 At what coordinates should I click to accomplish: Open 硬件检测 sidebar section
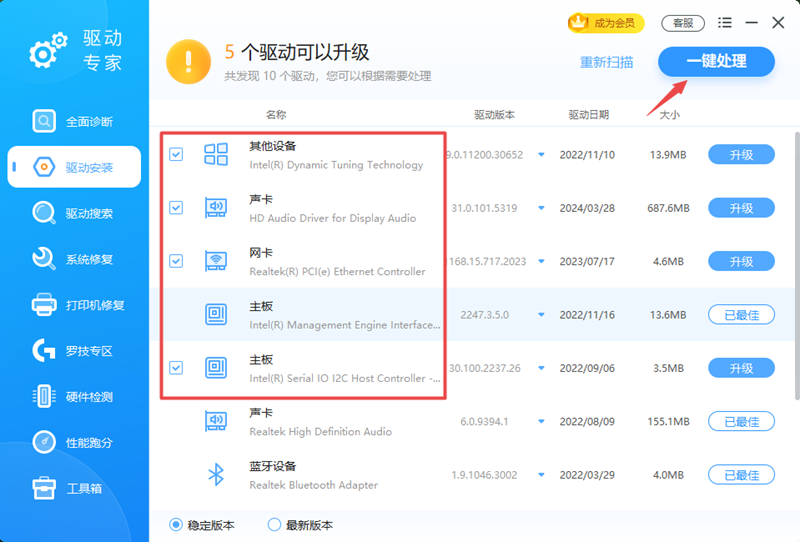[x=74, y=397]
